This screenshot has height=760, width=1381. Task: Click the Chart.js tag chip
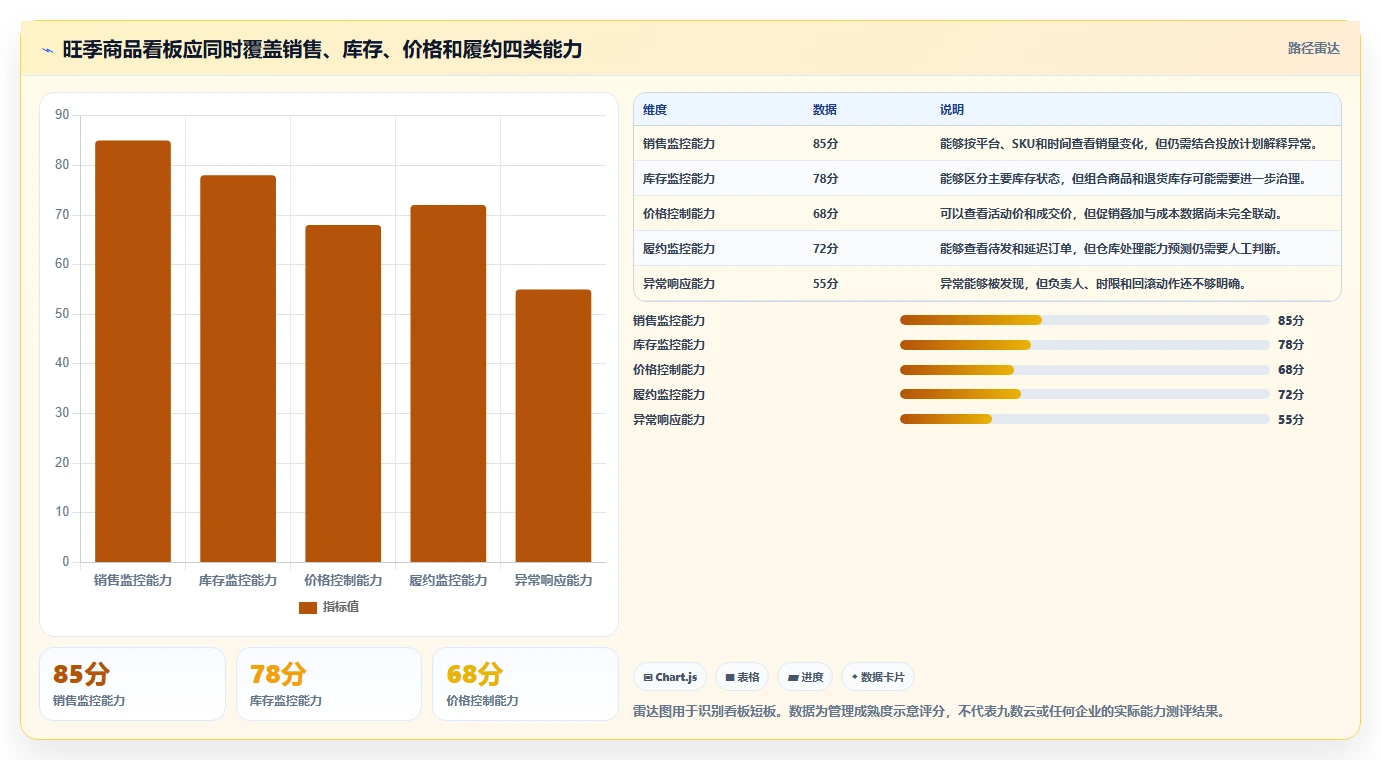(x=670, y=677)
